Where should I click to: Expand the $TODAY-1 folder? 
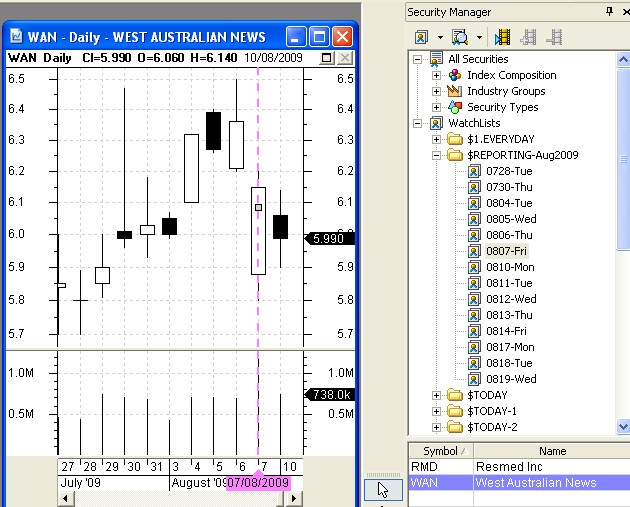[436, 411]
